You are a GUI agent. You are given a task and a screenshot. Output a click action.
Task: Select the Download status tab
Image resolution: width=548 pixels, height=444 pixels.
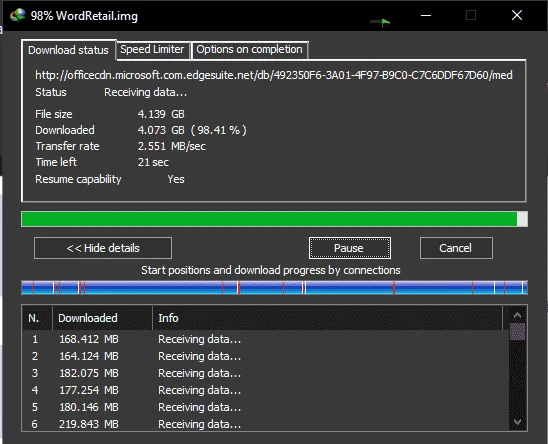[68, 50]
